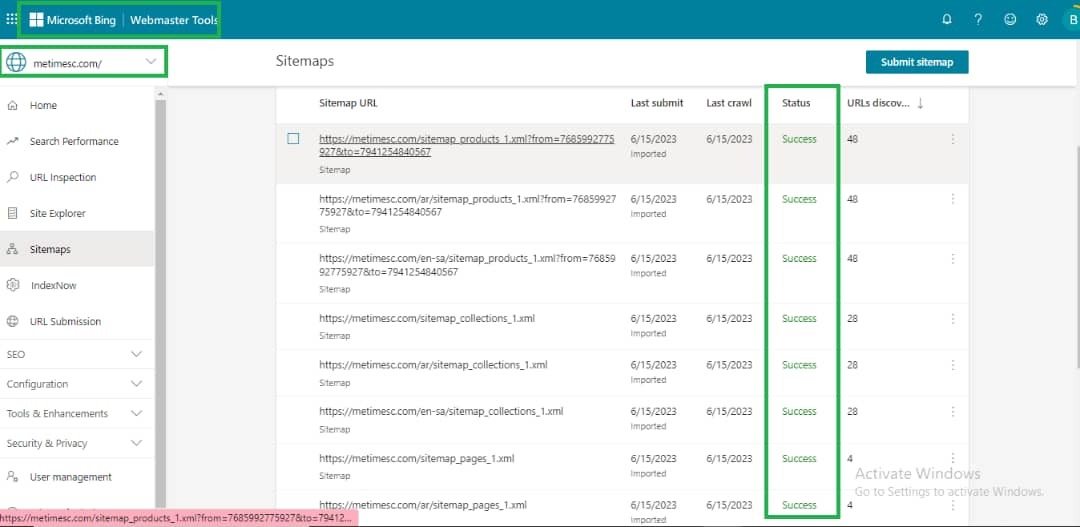Check the first sitemap row checkbox
Image resolution: width=1080 pixels, height=527 pixels.
pos(293,139)
